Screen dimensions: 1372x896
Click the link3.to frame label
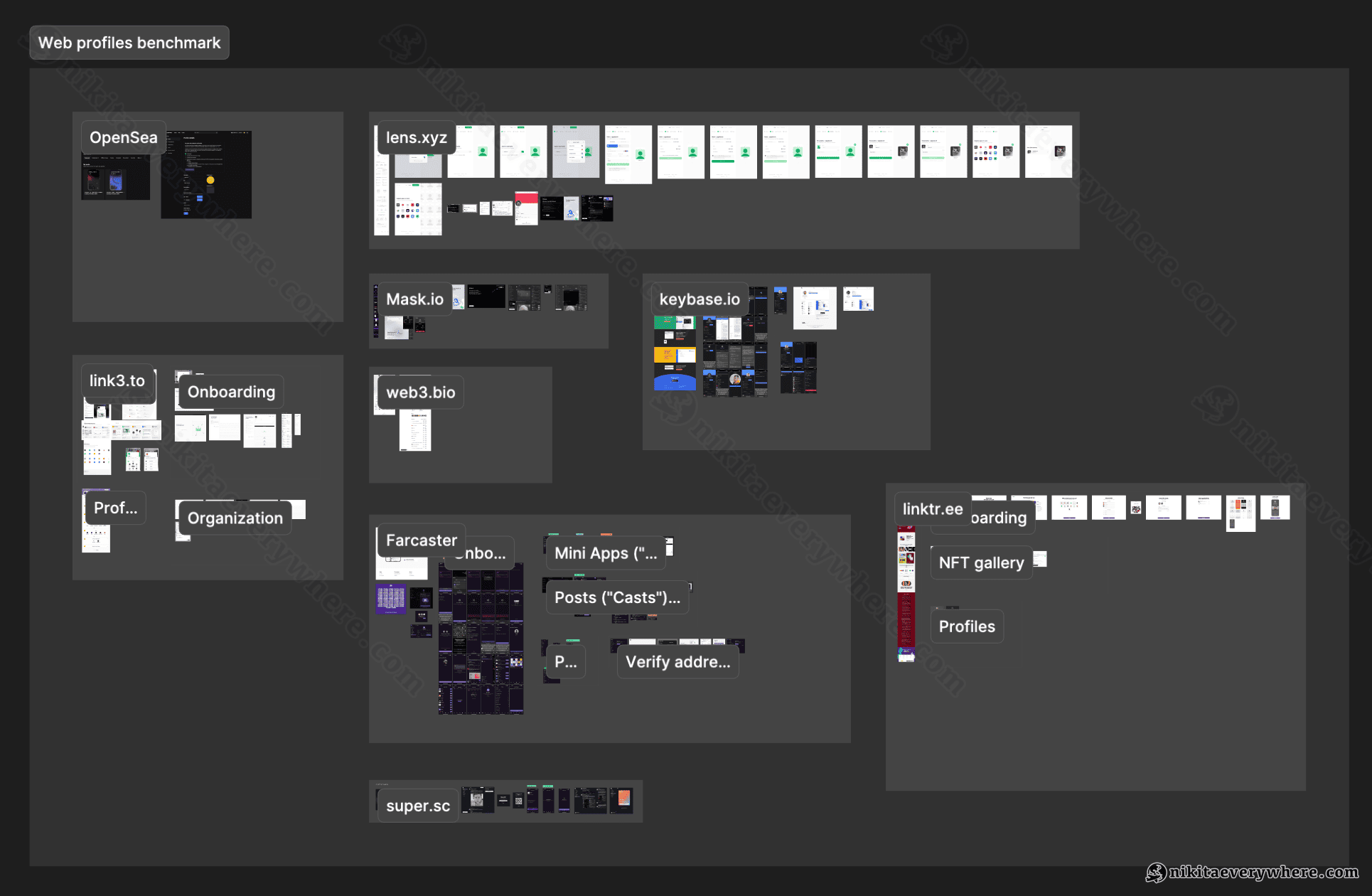click(x=117, y=381)
